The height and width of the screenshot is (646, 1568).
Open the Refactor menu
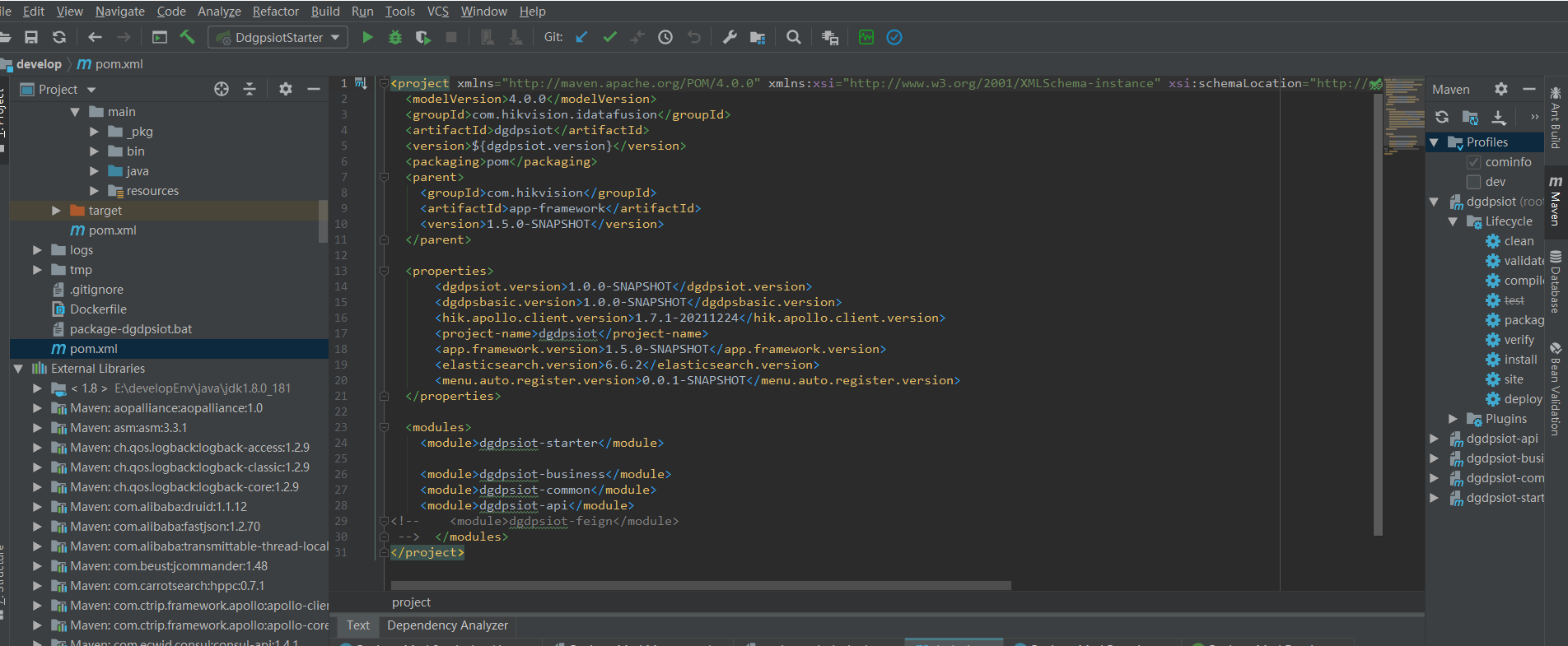point(275,12)
